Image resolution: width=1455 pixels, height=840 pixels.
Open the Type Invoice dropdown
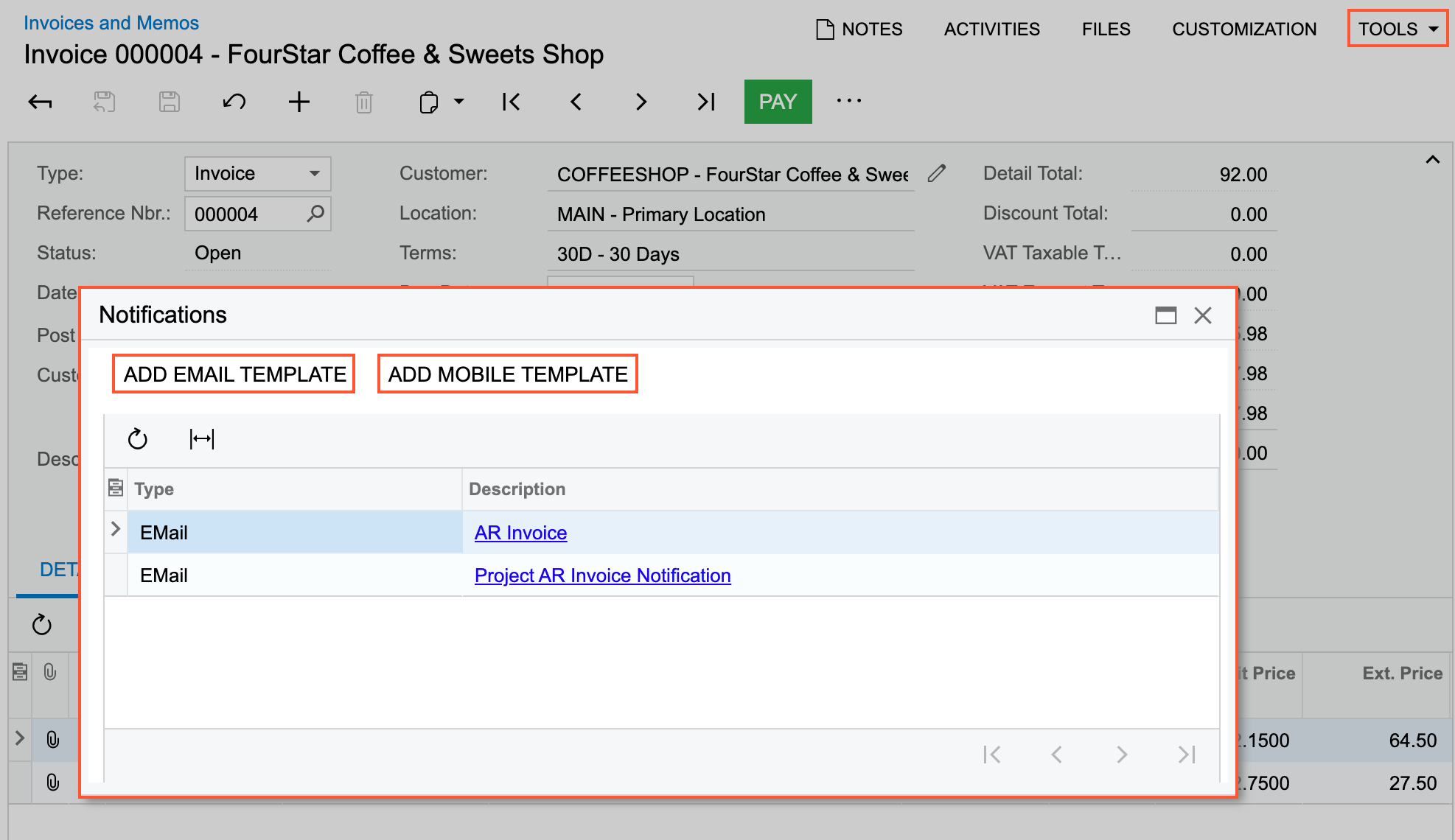point(315,174)
